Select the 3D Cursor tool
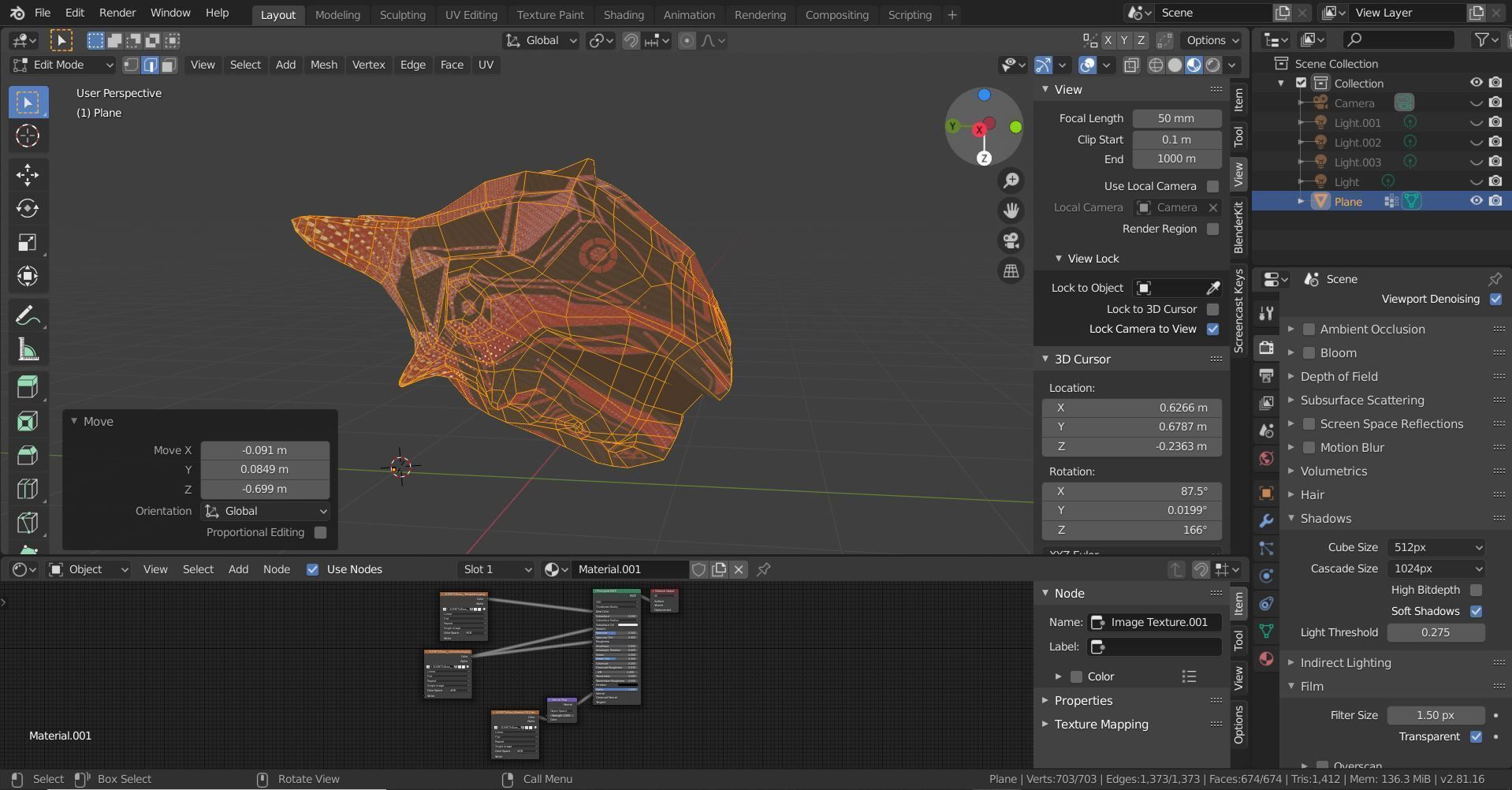 [28, 136]
